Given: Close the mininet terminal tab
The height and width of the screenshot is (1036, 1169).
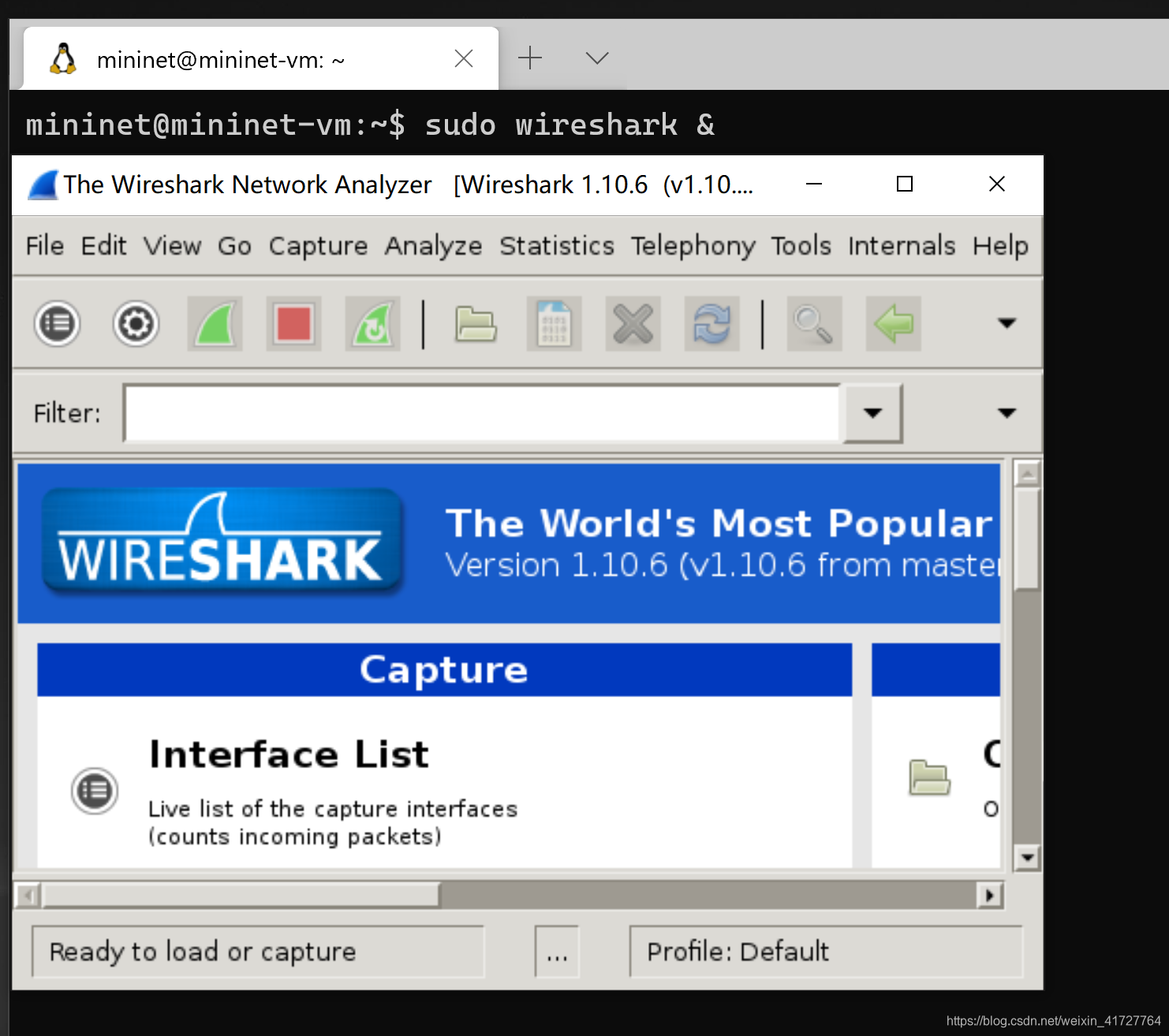Looking at the screenshot, I should [x=464, y=58].
